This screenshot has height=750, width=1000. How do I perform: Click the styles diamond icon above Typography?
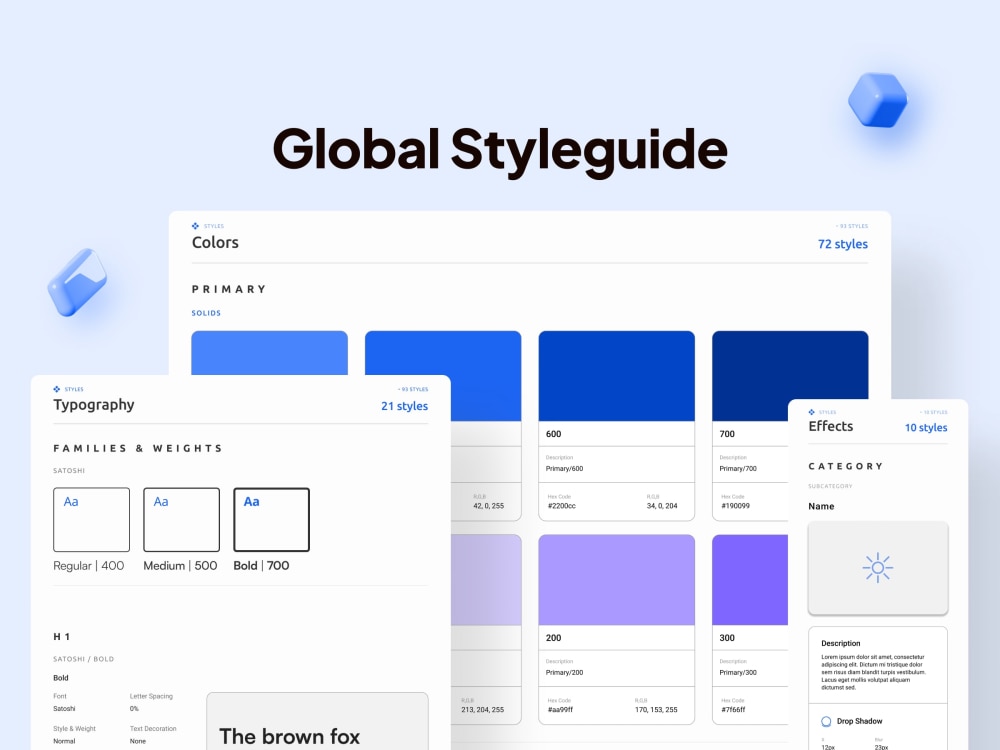tap(57, 389)
